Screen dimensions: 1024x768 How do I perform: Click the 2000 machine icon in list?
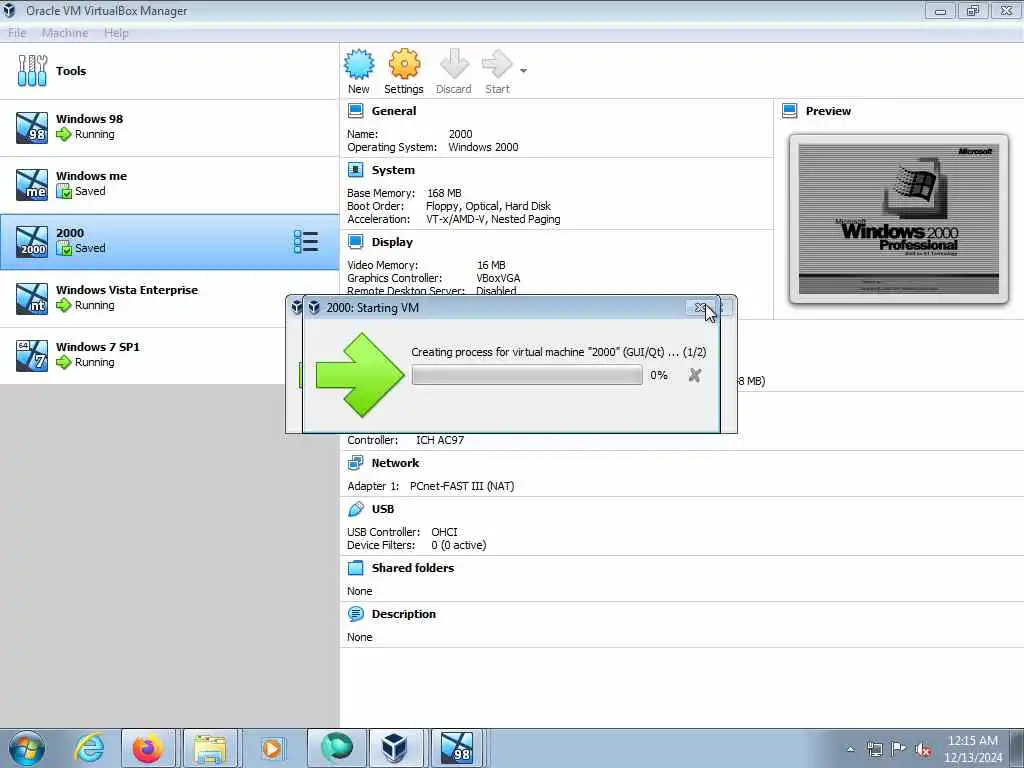point(32,242)
